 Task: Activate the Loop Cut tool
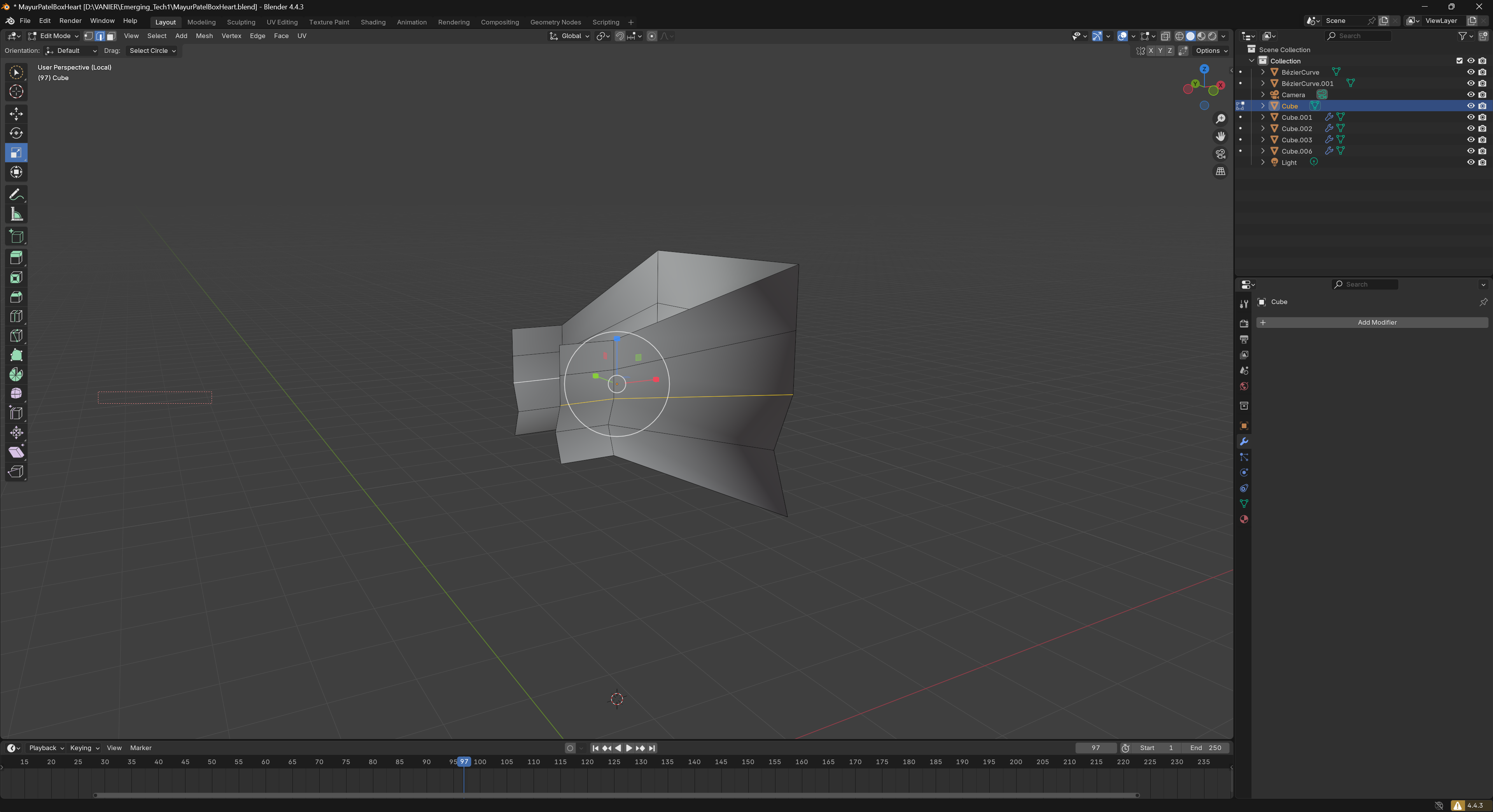pyautogui.click(x=16, y=317)
